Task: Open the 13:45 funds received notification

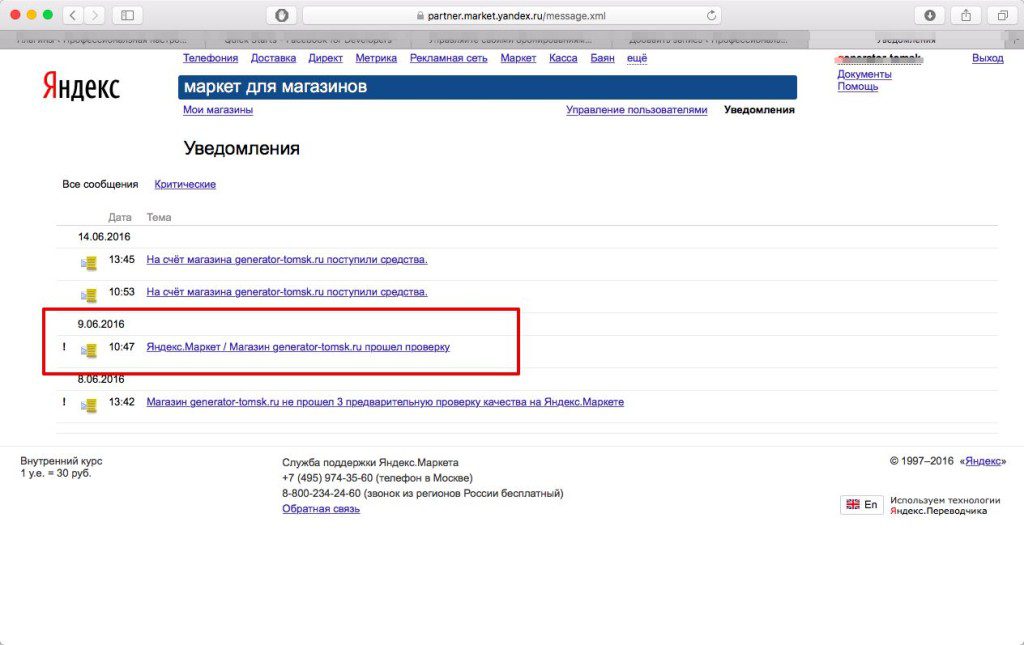Action: click(287, 259)
